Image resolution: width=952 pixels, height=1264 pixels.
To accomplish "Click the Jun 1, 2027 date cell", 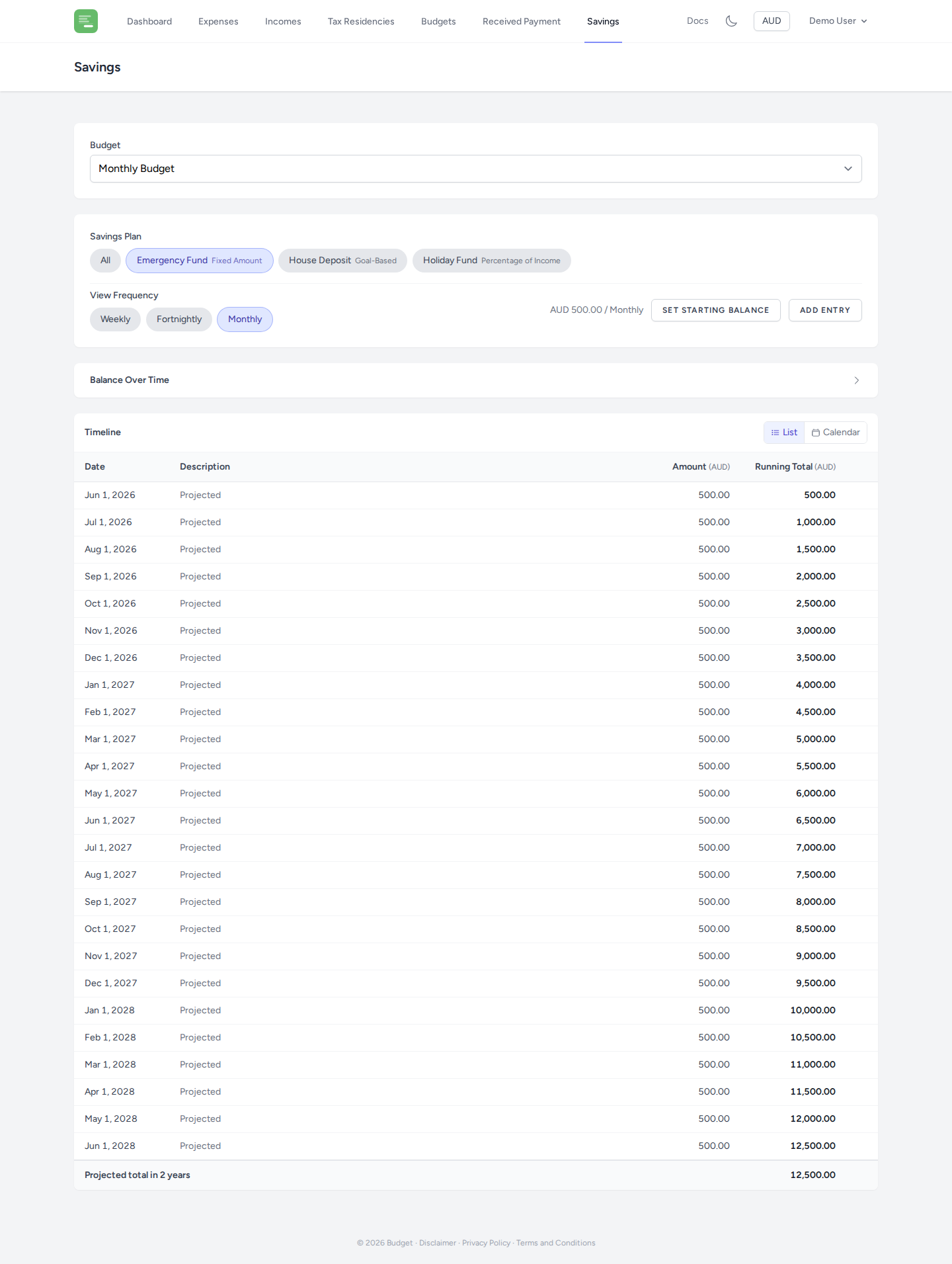I will 110,821.
